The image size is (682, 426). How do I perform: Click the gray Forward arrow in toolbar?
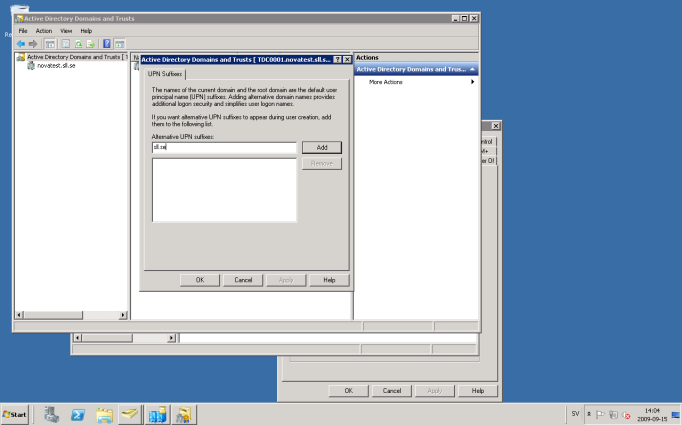pos(33,44)
